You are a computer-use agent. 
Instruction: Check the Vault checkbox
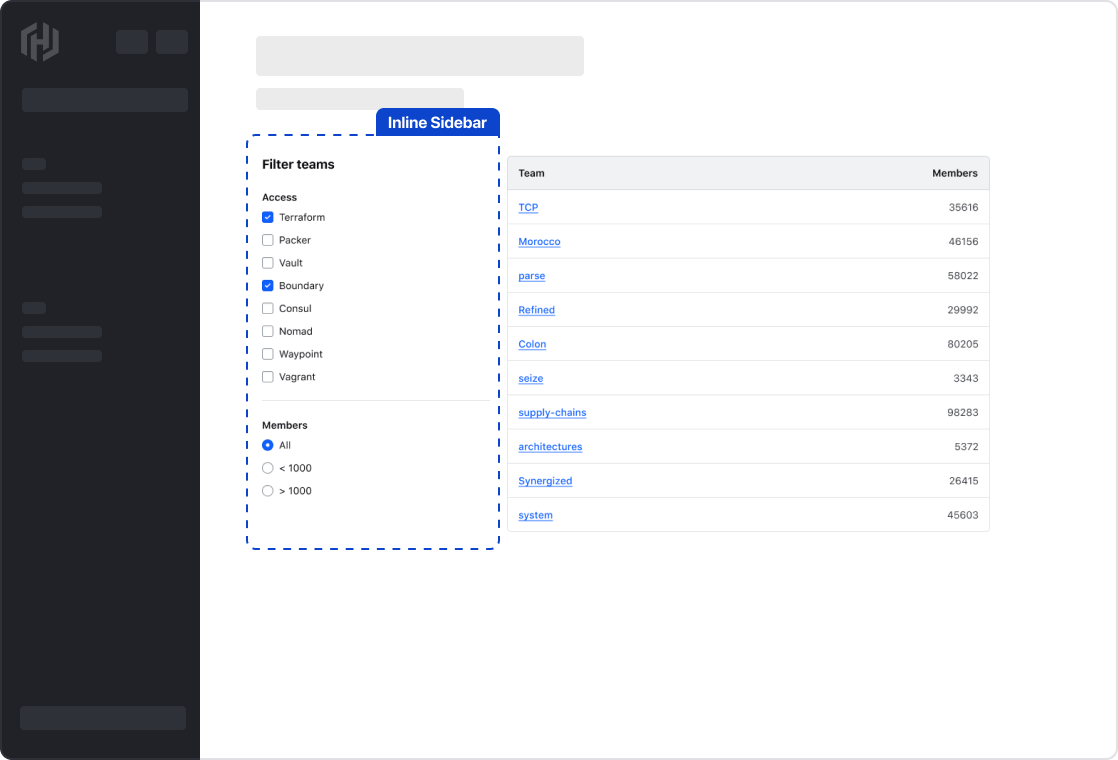click(267, 262)
